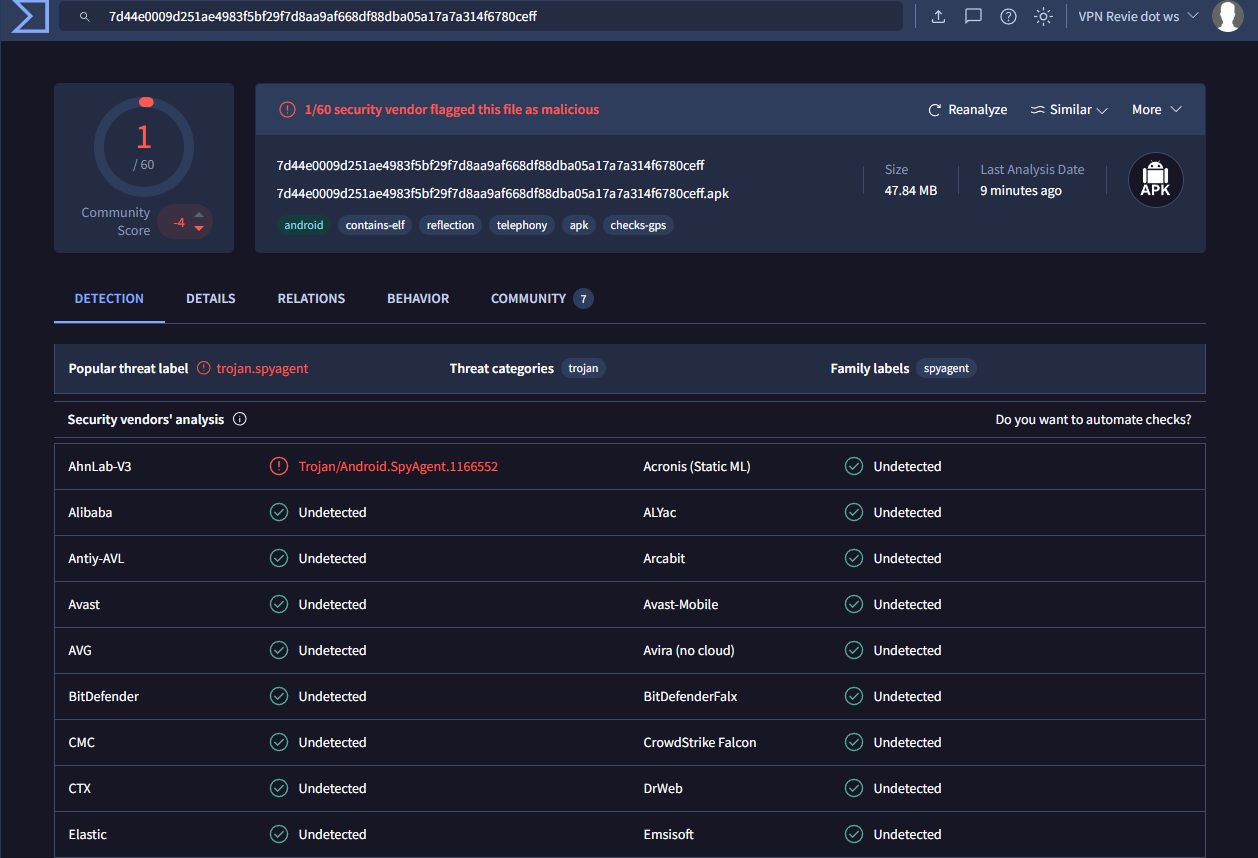This screenshot has width=1258, height=858.
Task: Click the 47.84 MB size value
Action: point(911,190)
